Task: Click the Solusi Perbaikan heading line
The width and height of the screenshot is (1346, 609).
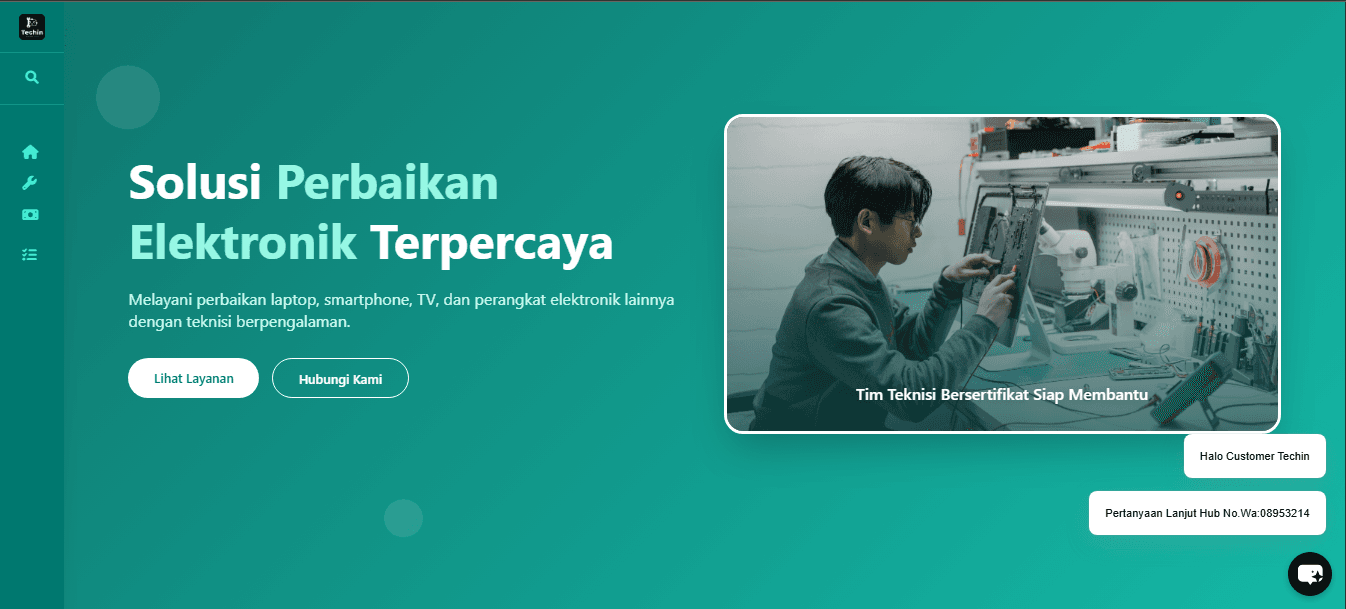Action: 314,182
